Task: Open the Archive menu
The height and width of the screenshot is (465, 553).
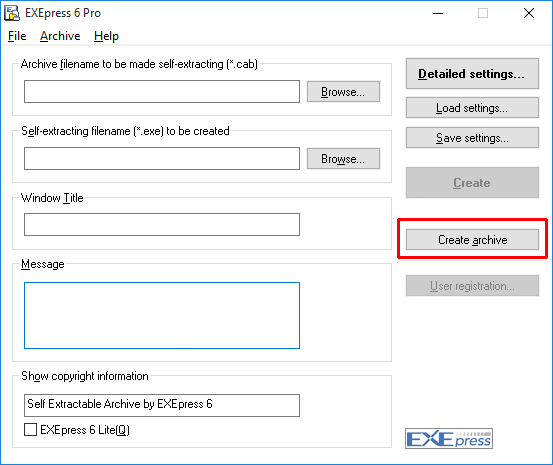Action: coord(60,36)
